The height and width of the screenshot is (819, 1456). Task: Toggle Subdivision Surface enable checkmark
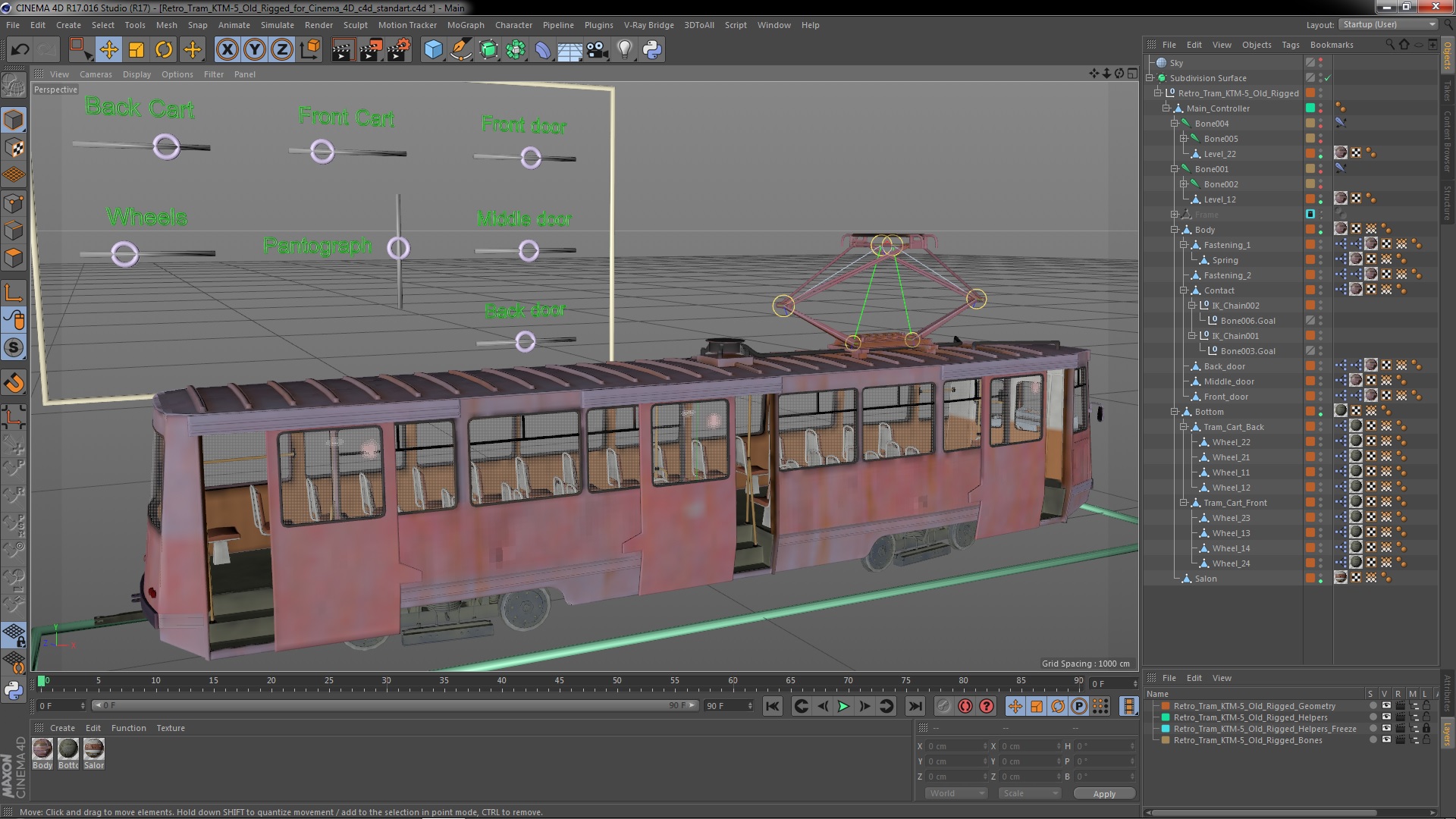[x=1327, y=78]
